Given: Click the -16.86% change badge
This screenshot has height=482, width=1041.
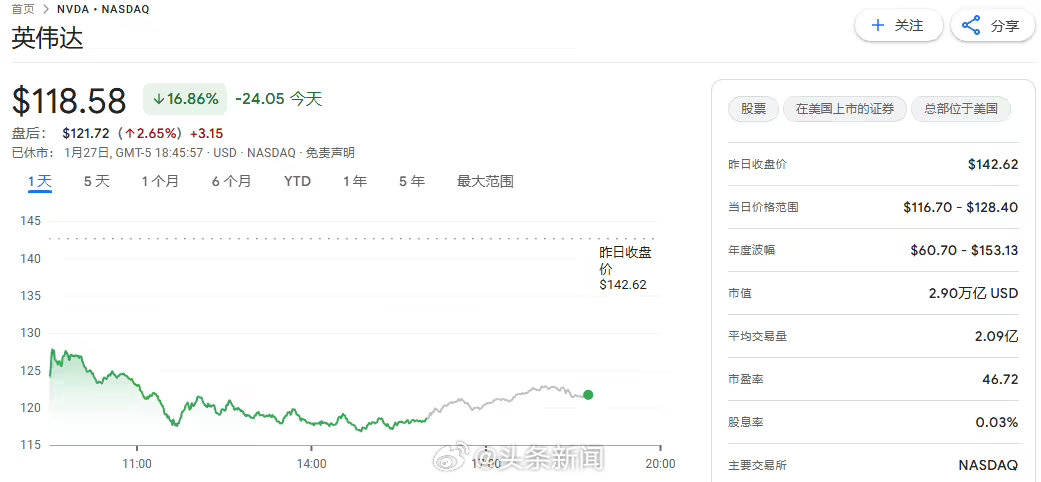Looking at the screenshot, I should tap(185, 100).
